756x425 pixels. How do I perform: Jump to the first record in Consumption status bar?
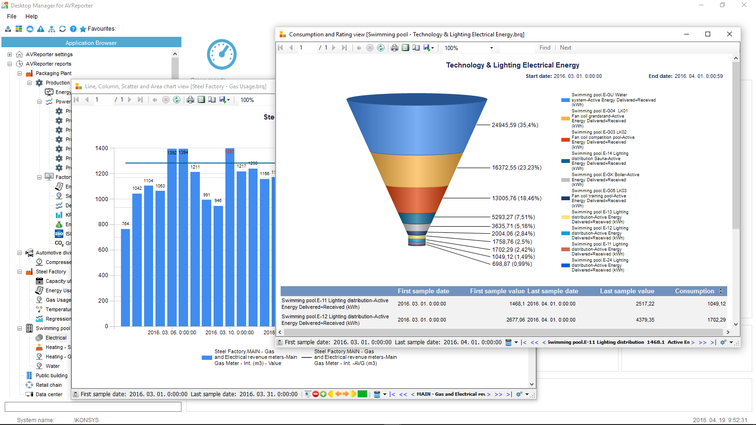point(524,342)
